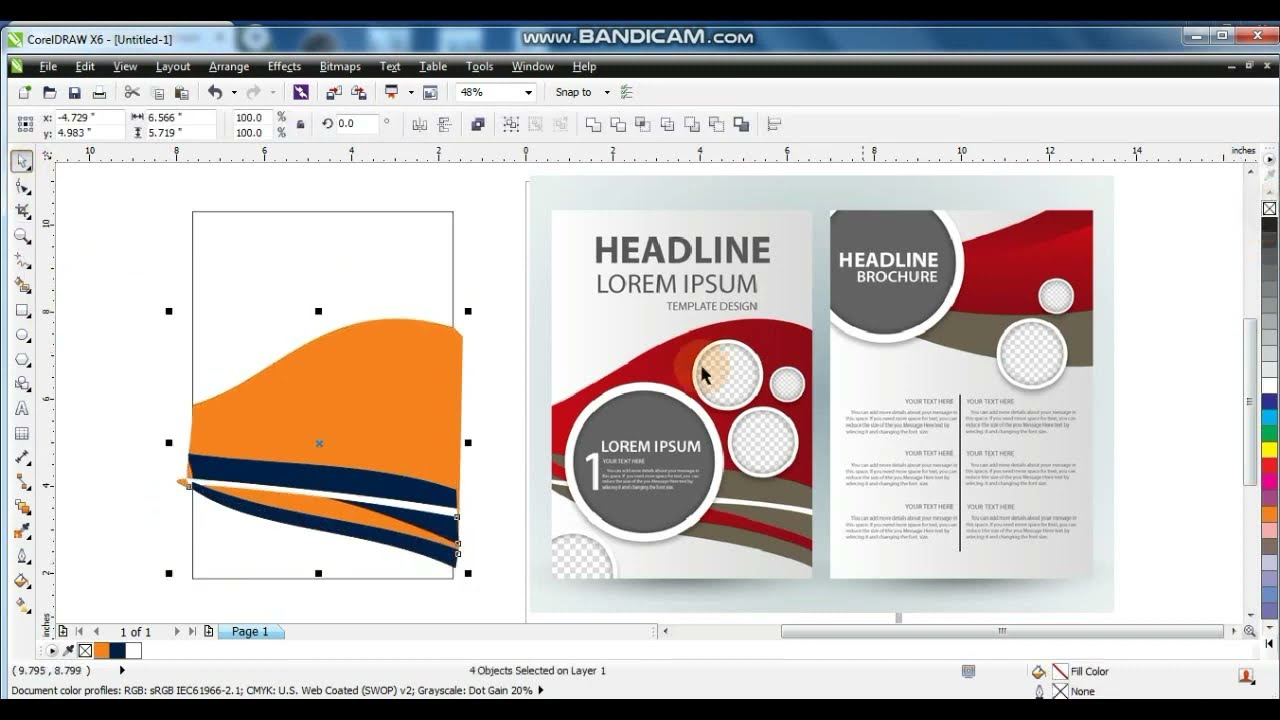Click the Export icon
1280x720 pixels.
pyautogui.click(x=358, y=92)
